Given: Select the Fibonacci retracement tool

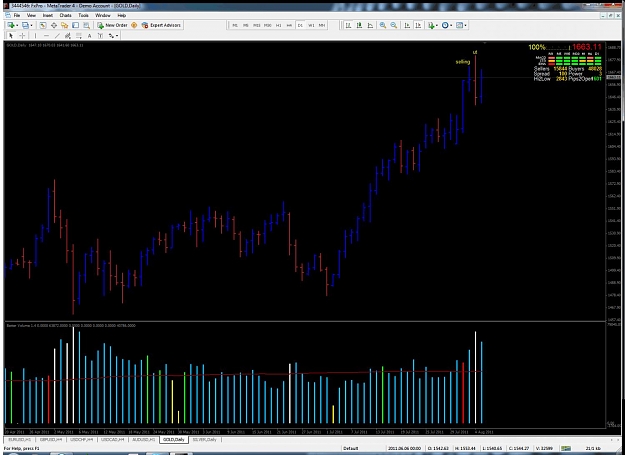Looking at the screenshot, I should pos(79,35).
